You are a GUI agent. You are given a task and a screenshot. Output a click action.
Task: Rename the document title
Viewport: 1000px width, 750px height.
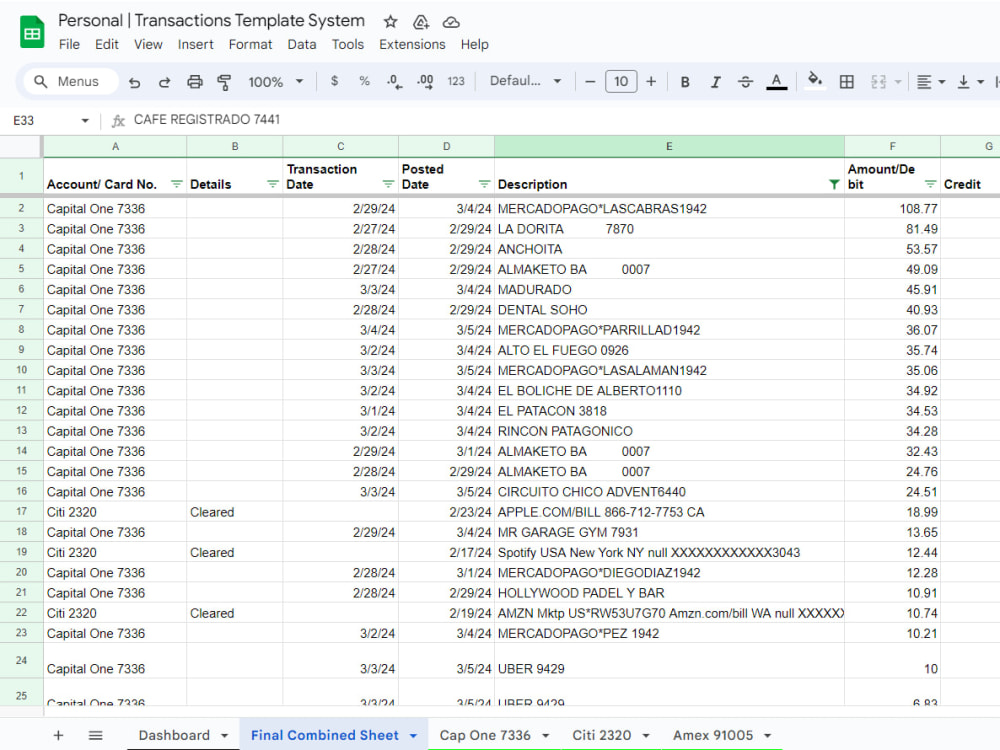(211, 20)
